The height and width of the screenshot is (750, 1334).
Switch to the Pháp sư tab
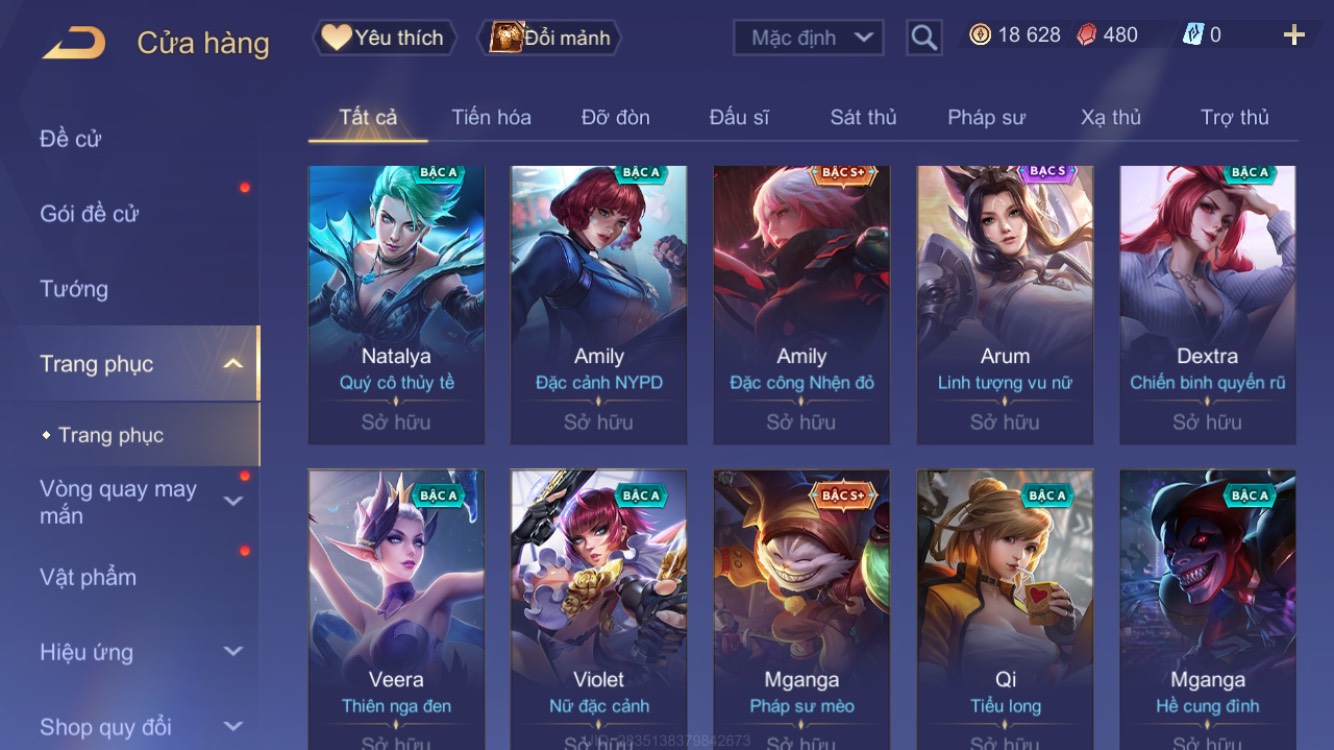tap(986, 117)
